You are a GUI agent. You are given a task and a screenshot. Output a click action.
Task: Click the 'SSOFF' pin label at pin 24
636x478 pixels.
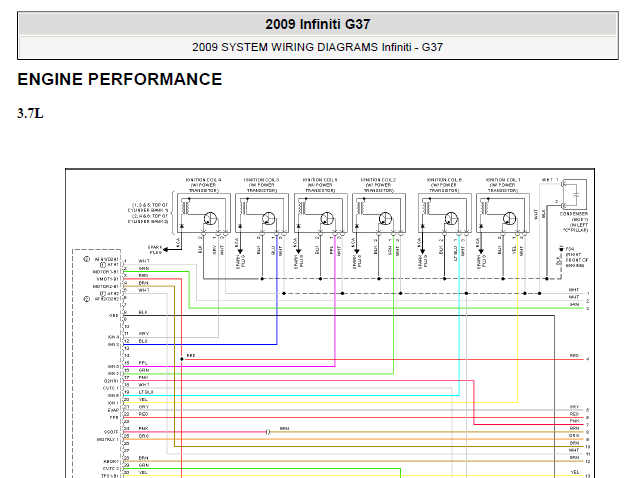pyautogui.click(x=112, y=432)
